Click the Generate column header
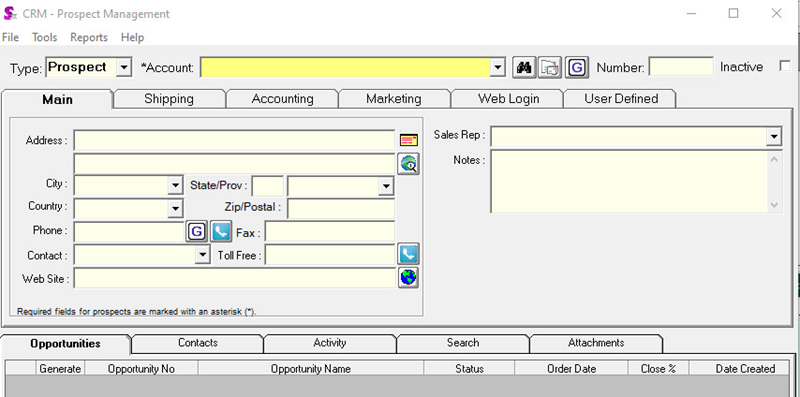This screenshot has height=397, width=800. pos(60,368)
